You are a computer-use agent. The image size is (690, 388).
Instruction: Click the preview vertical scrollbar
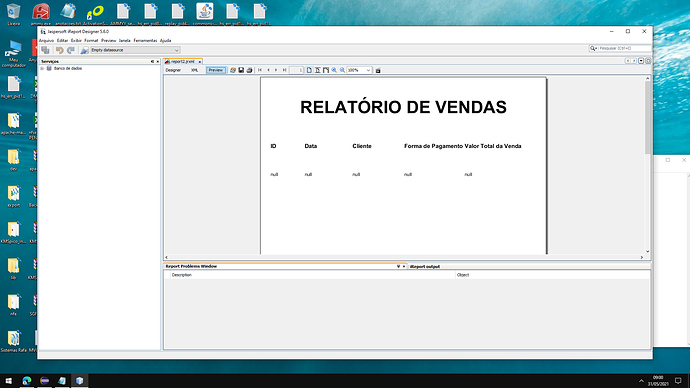pos(647,165)
